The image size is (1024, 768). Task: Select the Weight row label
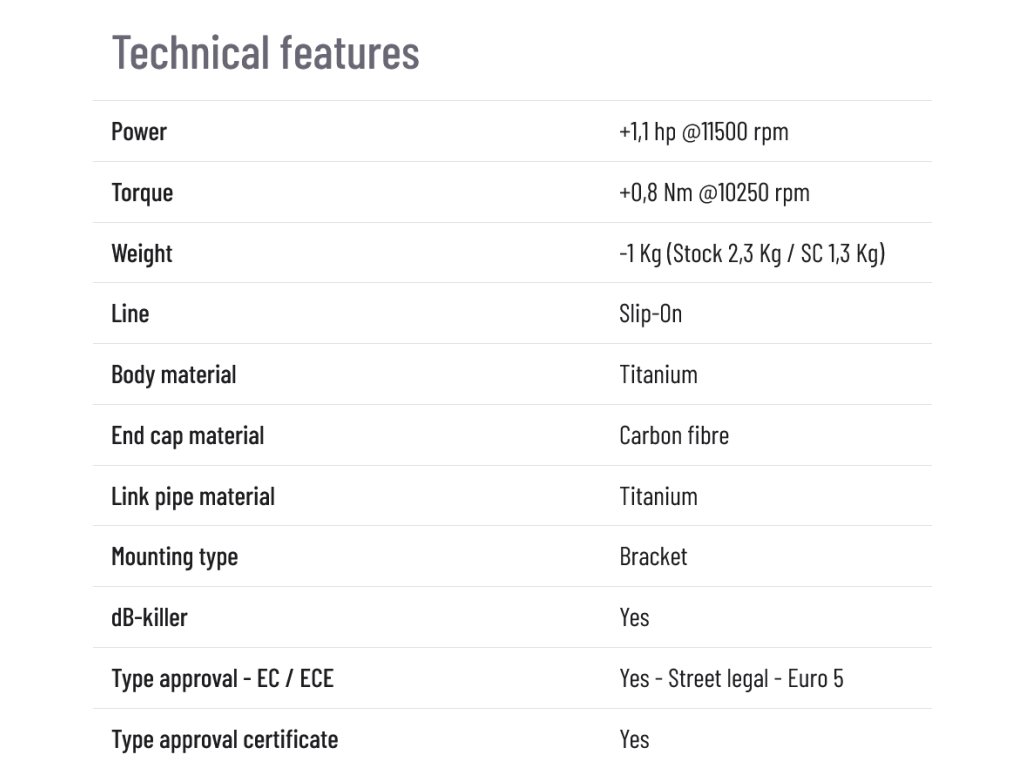tap(142, 254)
